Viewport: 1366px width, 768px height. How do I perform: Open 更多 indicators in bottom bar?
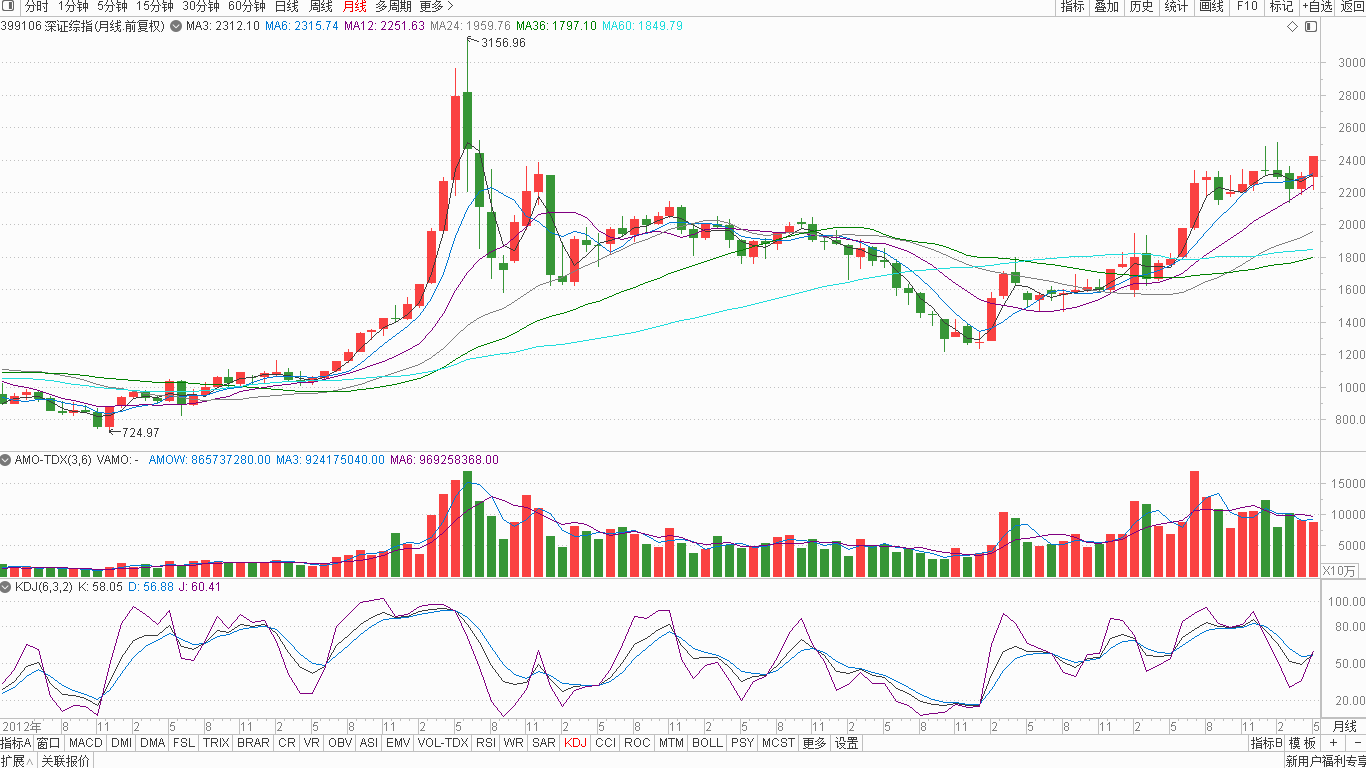(x=815, y=743)
